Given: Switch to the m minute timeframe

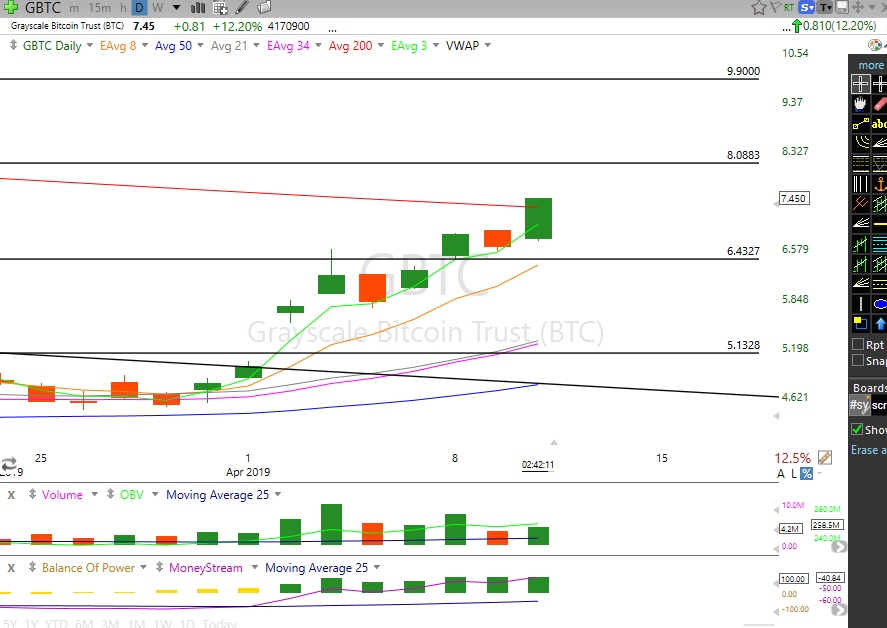Looking at the screenshot, I should pos(74,8).
